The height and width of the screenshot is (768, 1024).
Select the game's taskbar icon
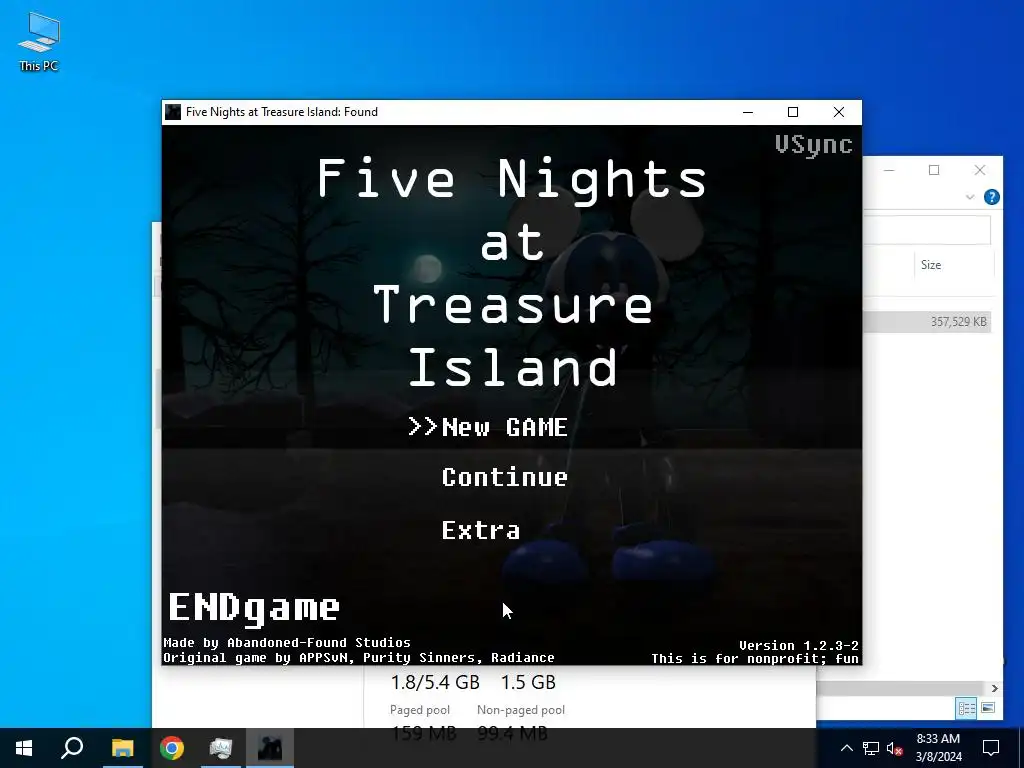tap(270, 748)
